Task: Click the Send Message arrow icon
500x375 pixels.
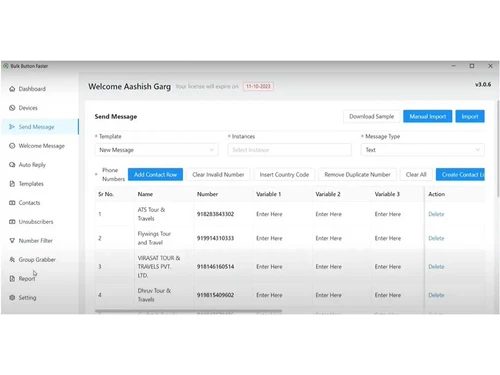Action: (12, 127)
